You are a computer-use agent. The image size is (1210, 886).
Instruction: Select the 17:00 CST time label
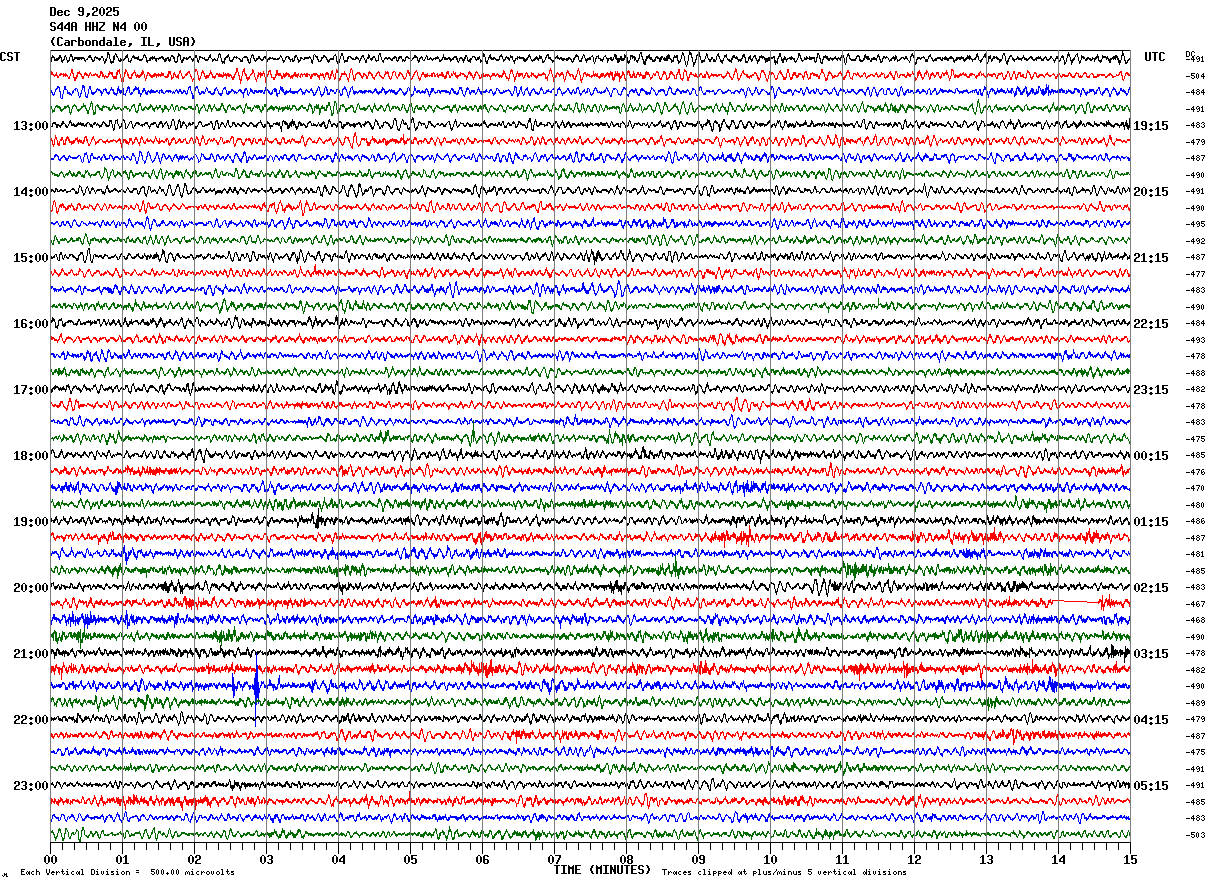coord(30,390)
